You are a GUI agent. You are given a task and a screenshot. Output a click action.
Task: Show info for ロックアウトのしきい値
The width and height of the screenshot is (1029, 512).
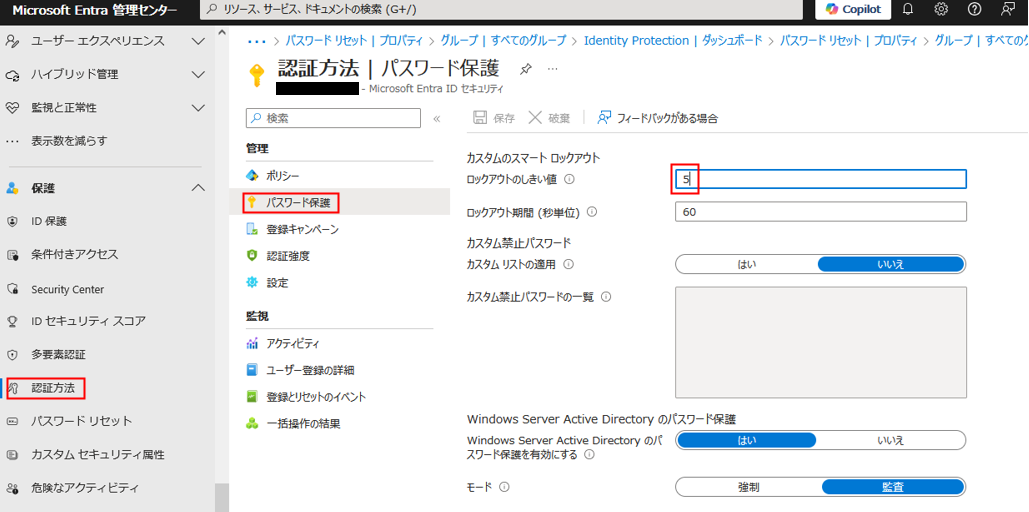point(570,179)
